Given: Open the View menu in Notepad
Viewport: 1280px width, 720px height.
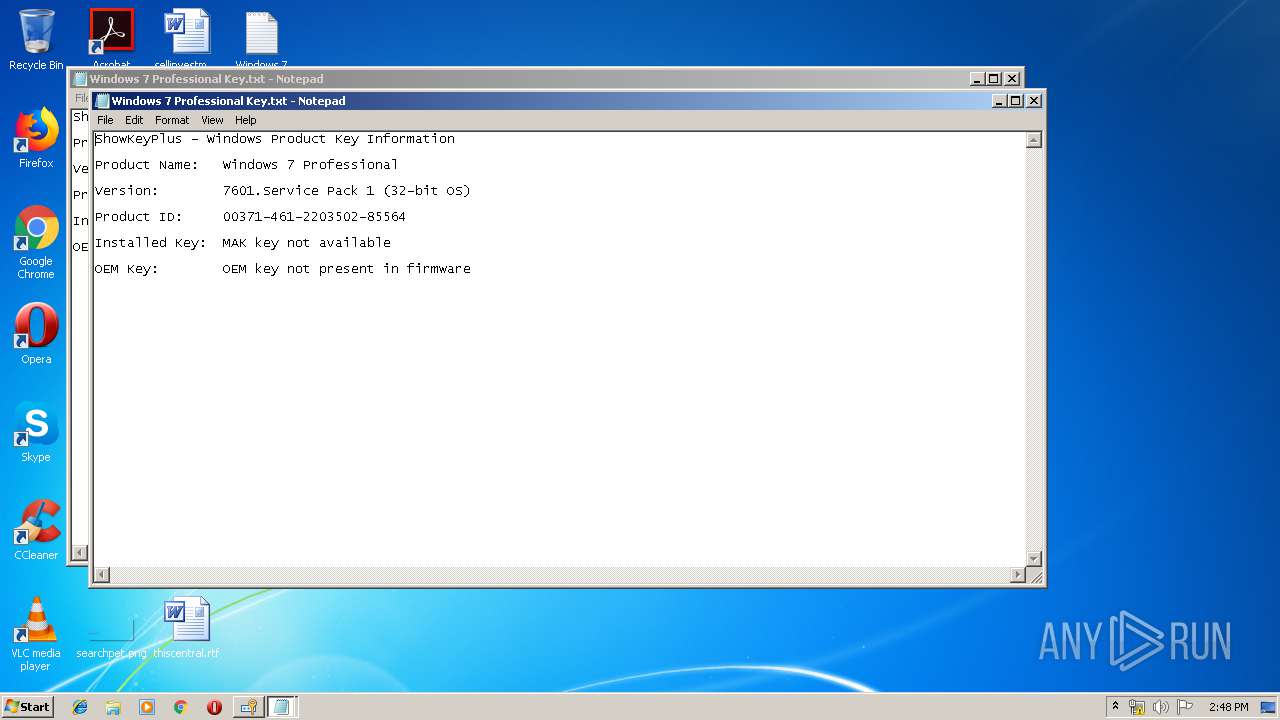Looking at the screenshot, I should (212, 120).
